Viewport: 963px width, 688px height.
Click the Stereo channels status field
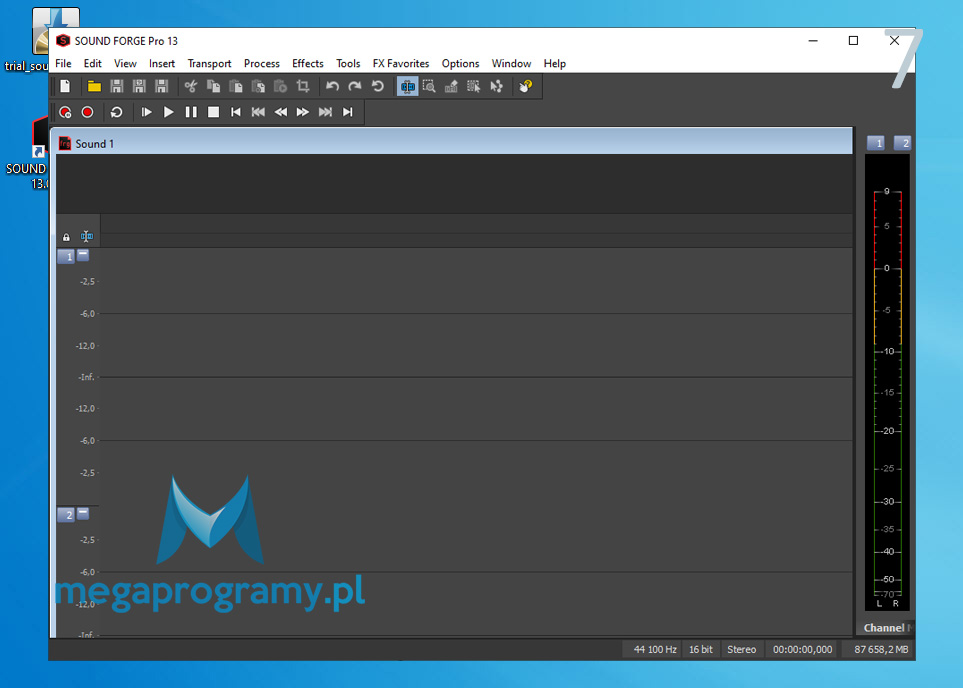(741, 649)
